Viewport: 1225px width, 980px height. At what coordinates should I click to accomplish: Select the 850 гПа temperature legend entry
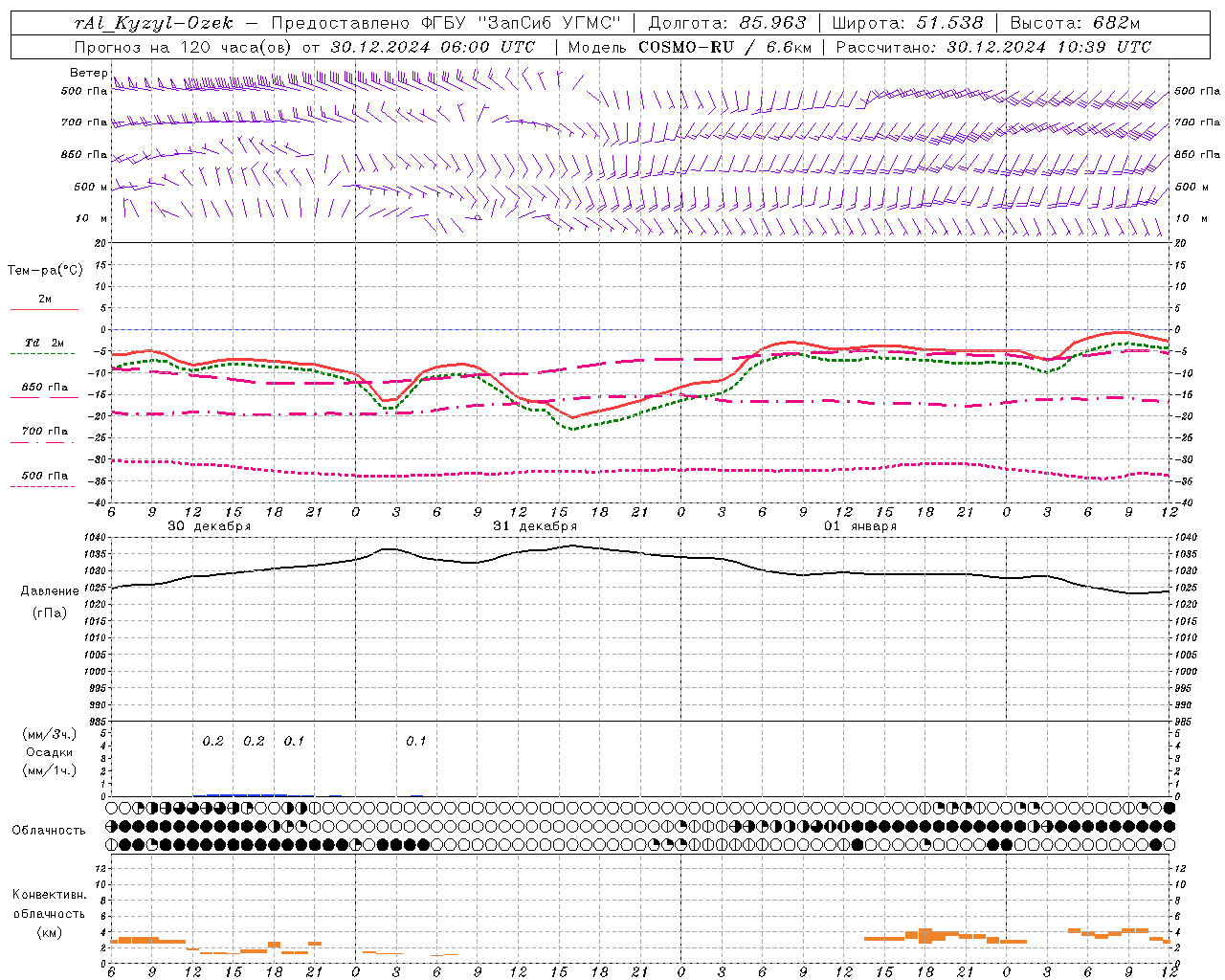point(45,388)
